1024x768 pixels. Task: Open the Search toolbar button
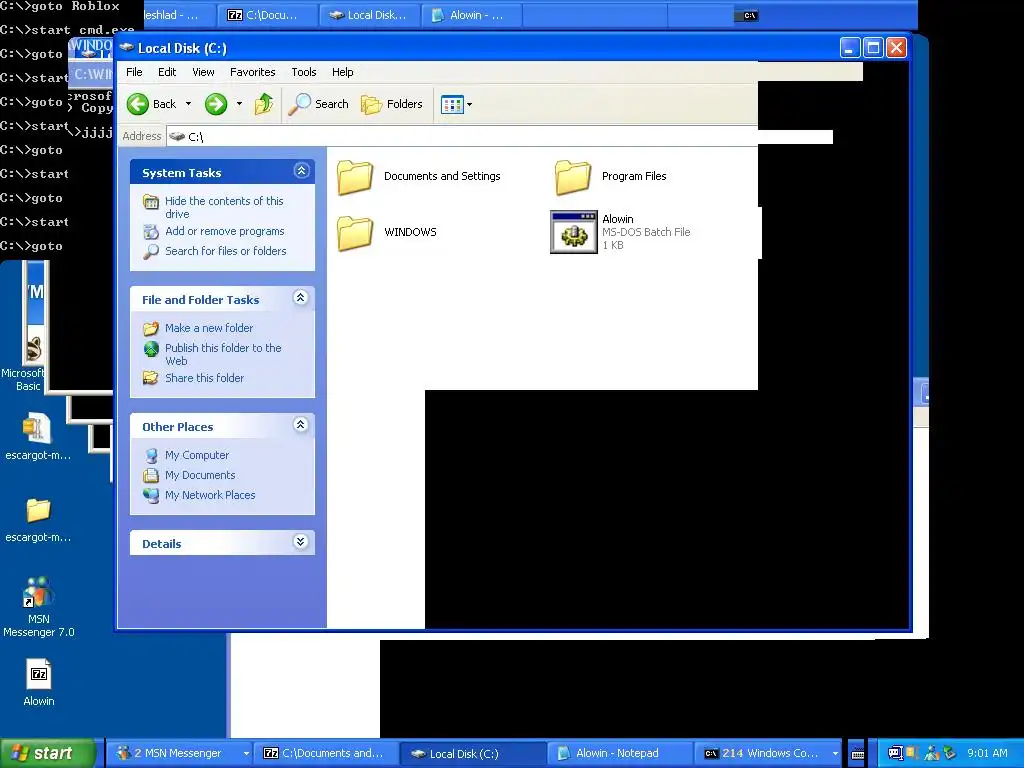[319, 104]
